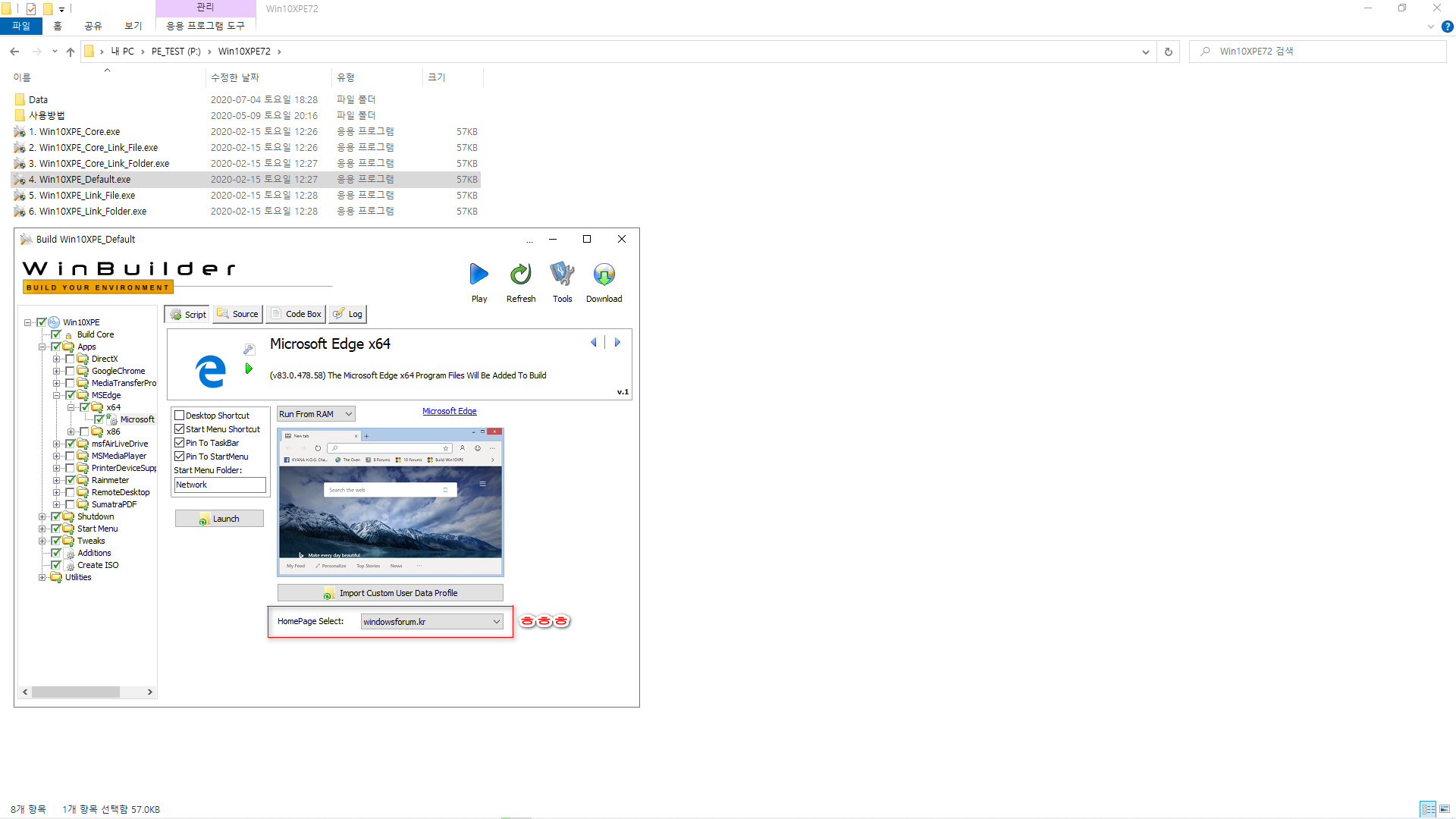The image size is (1456, 819).
Task: Expand the Shutdown tree node
Action: point(42,516)
